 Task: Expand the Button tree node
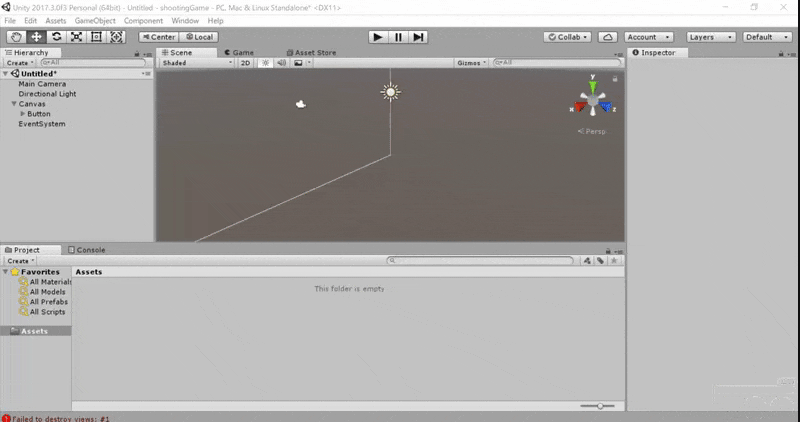pyautogui.click(x=22, y=114)
